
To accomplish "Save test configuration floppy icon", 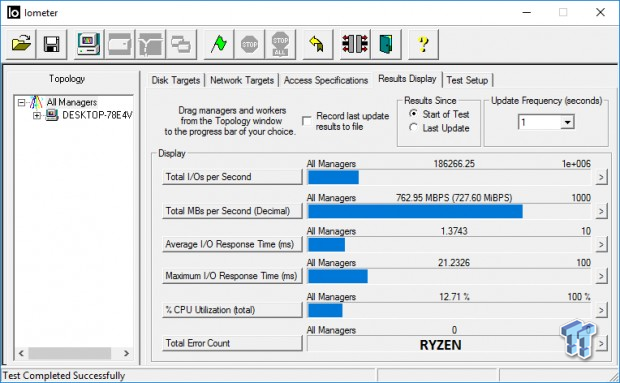I will click(52, 44).
